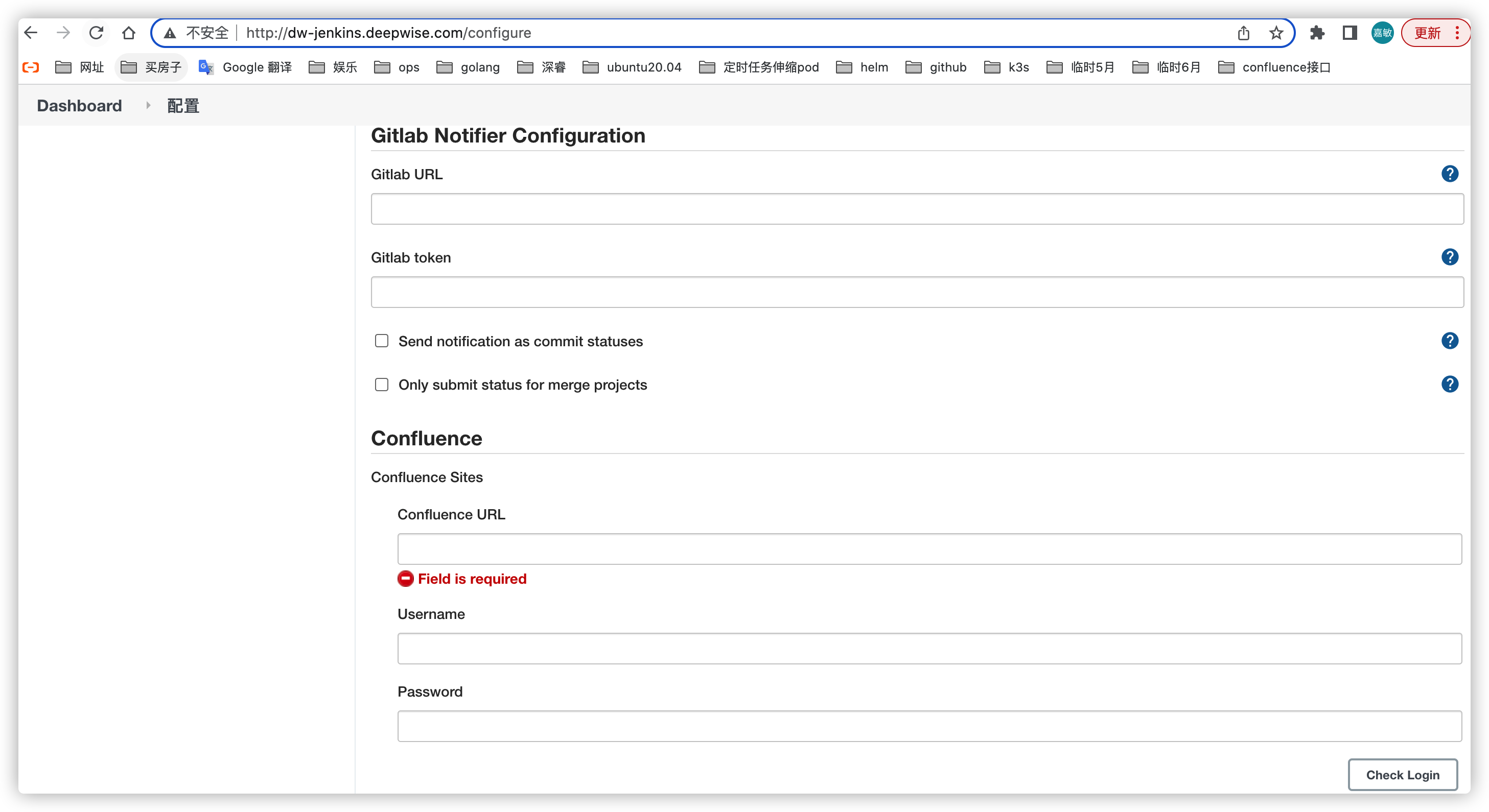The image size is (1489, 812).
Task: Open Google 翻译 bookmark
Action: (x=245, y=67)
